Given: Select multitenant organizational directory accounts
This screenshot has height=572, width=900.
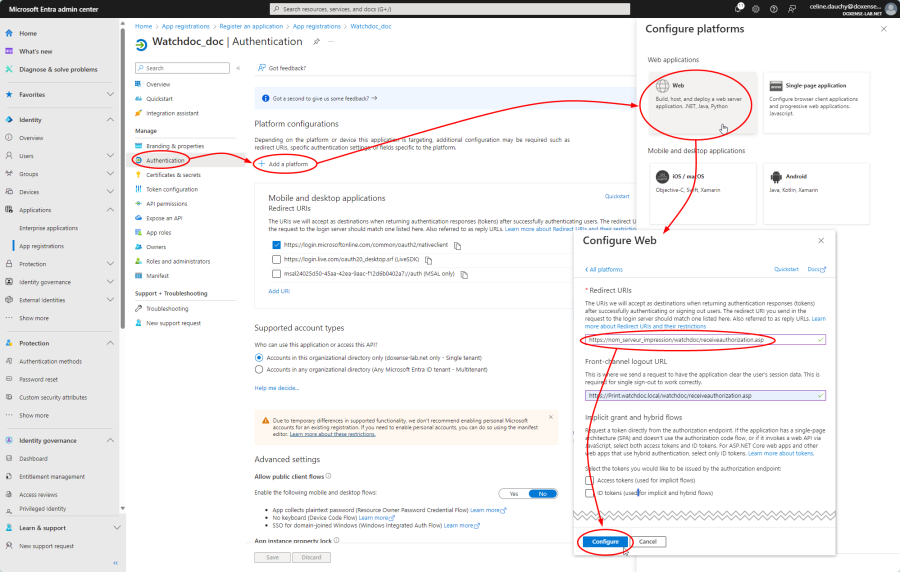Looking at the screenshot, I should pyautogui.click(x=260, y=369).
